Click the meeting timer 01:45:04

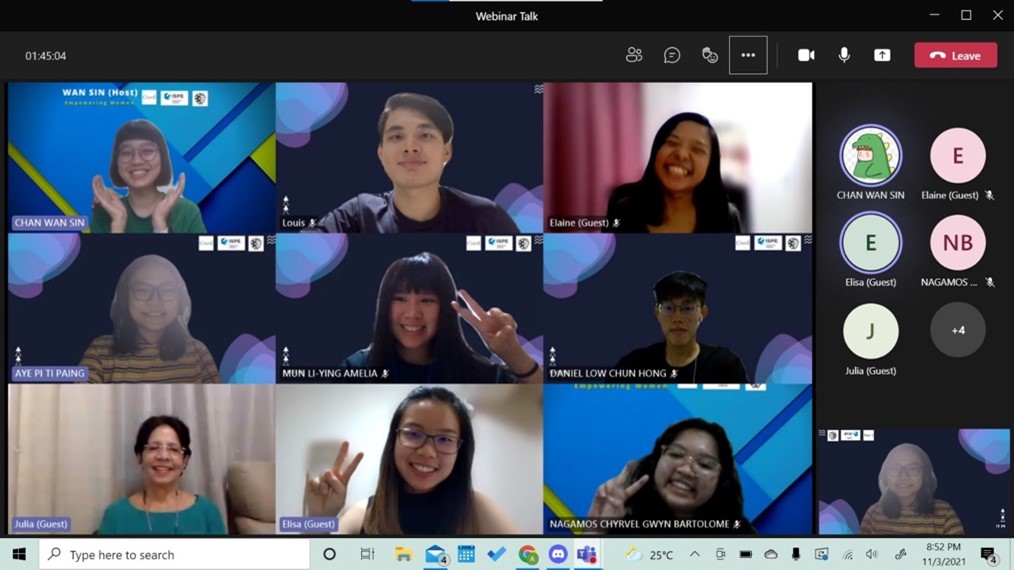click(45, 56)
